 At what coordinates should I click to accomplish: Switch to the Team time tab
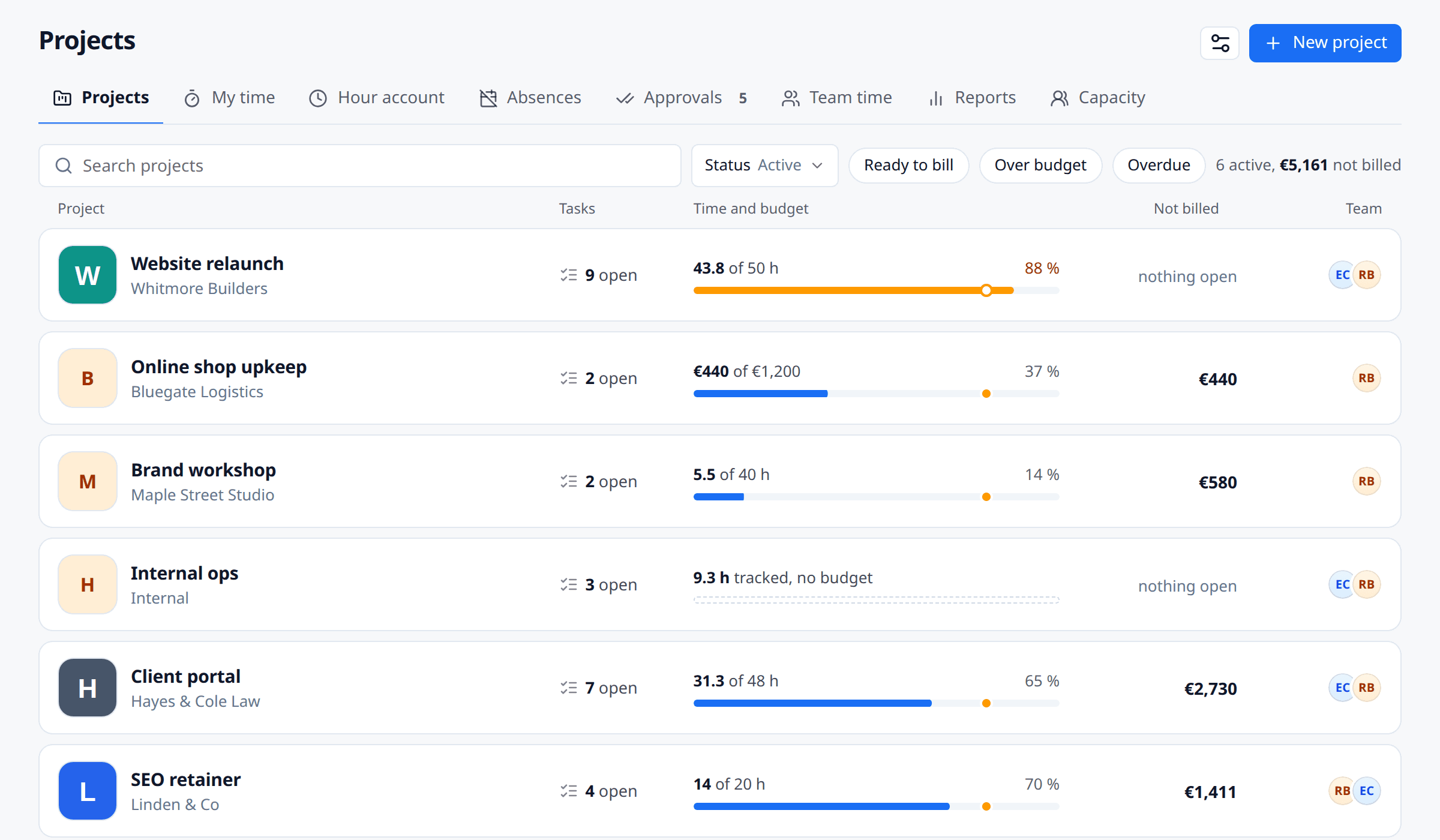click(x=837, y=98)
